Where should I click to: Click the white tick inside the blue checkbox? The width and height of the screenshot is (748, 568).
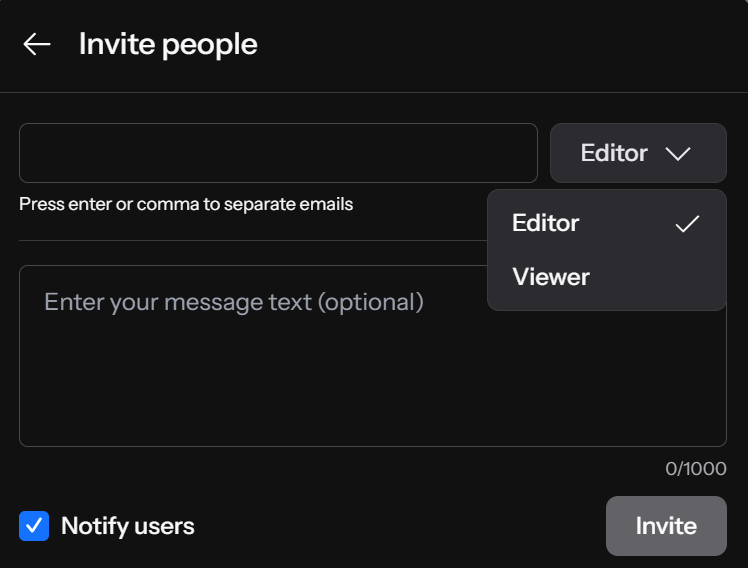(x=34, y=526)
